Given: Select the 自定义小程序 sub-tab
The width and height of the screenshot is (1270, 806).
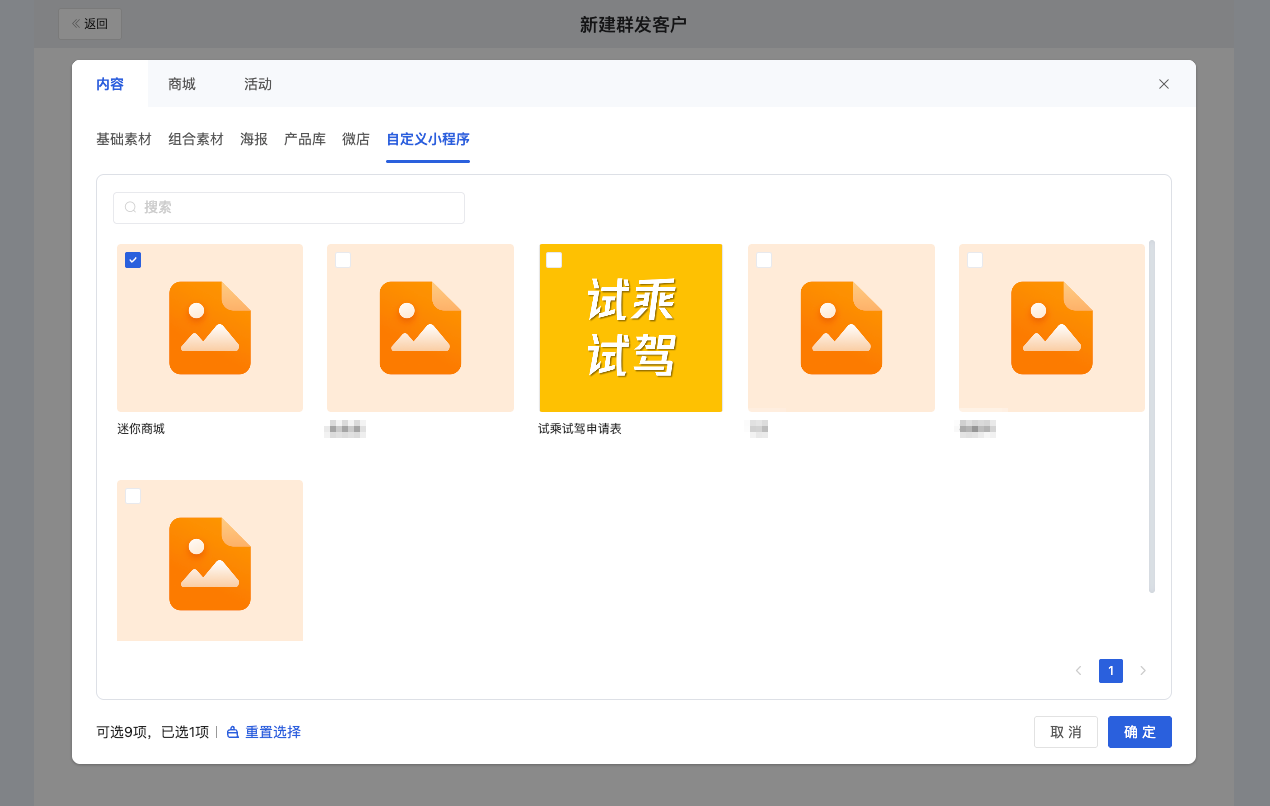Looking at the screenshot, I should coord(428,139).
